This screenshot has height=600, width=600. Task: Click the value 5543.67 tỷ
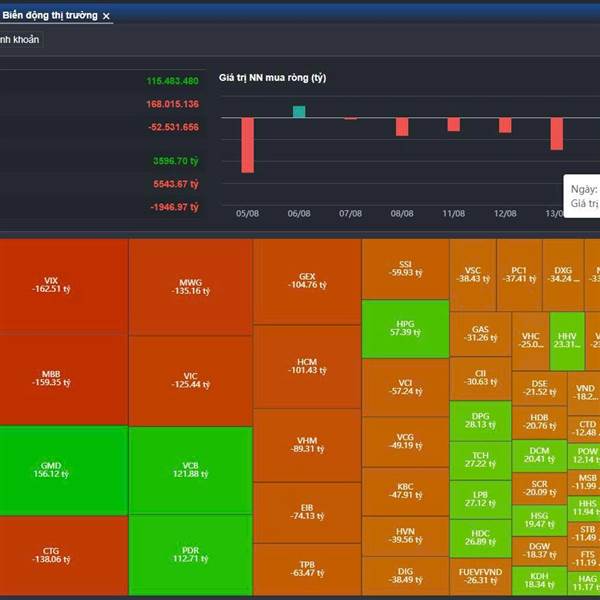176,184
